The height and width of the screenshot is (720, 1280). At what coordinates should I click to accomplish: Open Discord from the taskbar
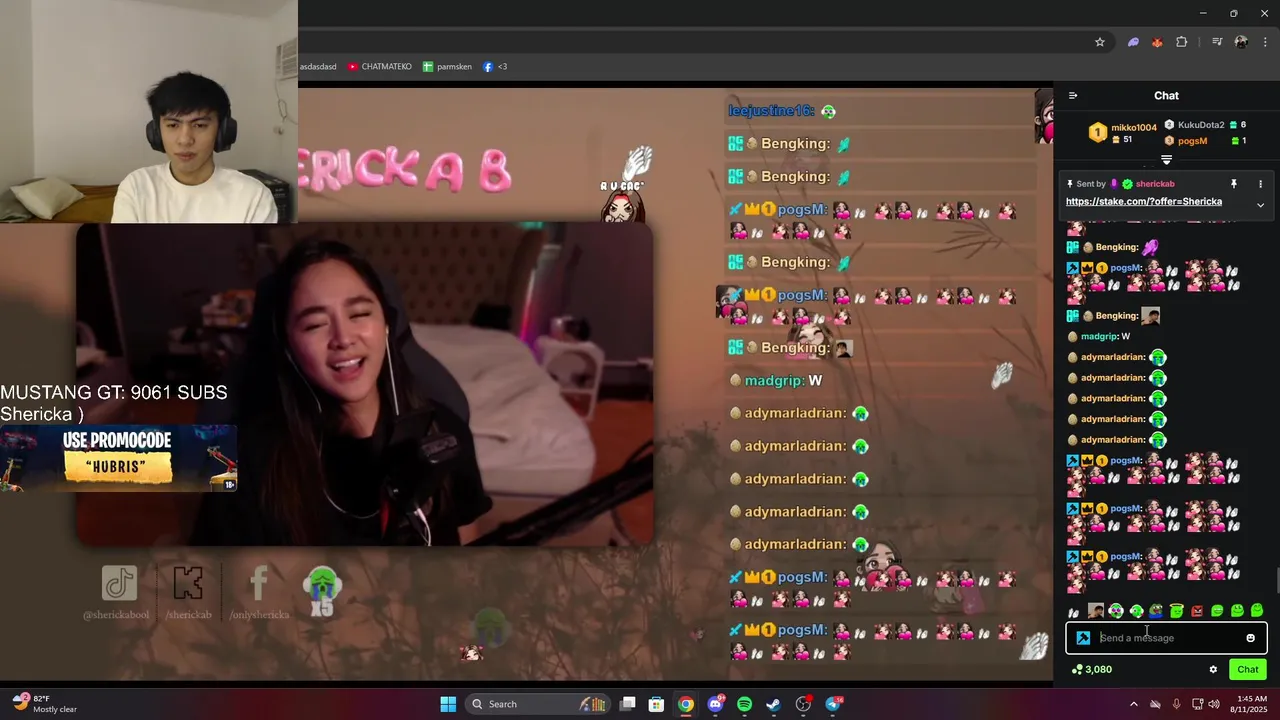point(715,704)
